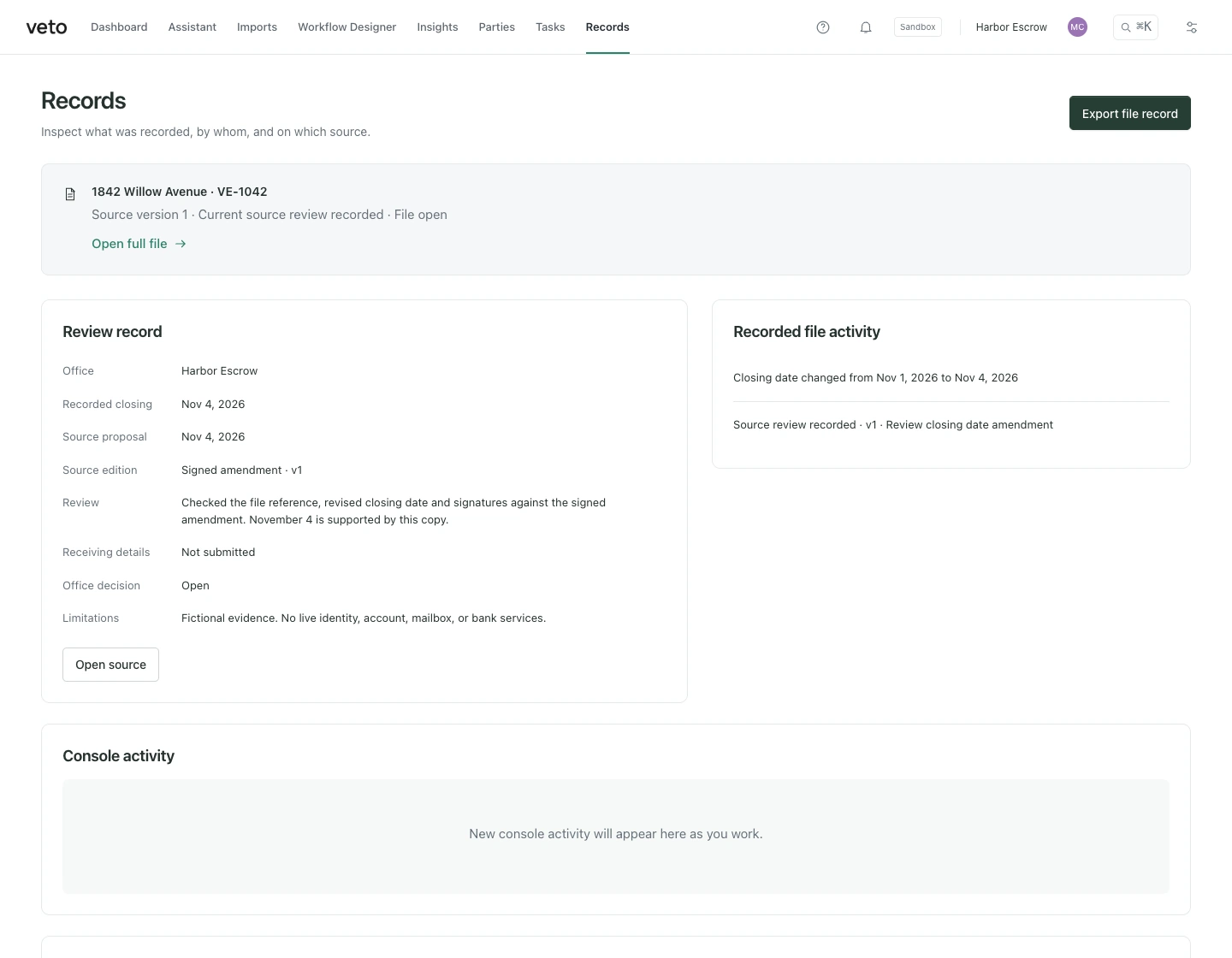Click the Office decision value Open
This screenshot has height=958, width=1232.
coord(195,586)
